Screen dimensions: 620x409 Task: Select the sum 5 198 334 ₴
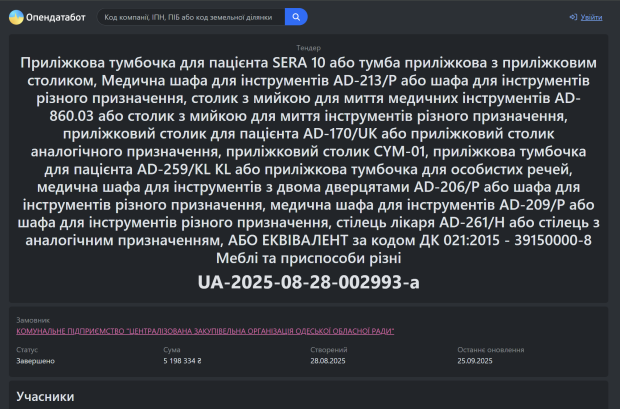click(182, 360)
